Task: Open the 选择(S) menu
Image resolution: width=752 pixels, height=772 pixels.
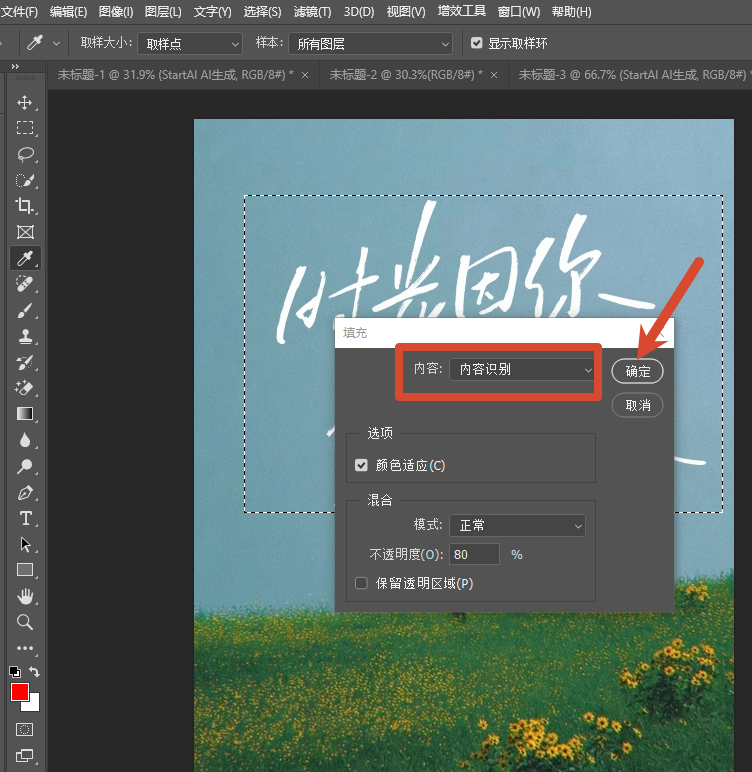Action: tap(262, 11)
